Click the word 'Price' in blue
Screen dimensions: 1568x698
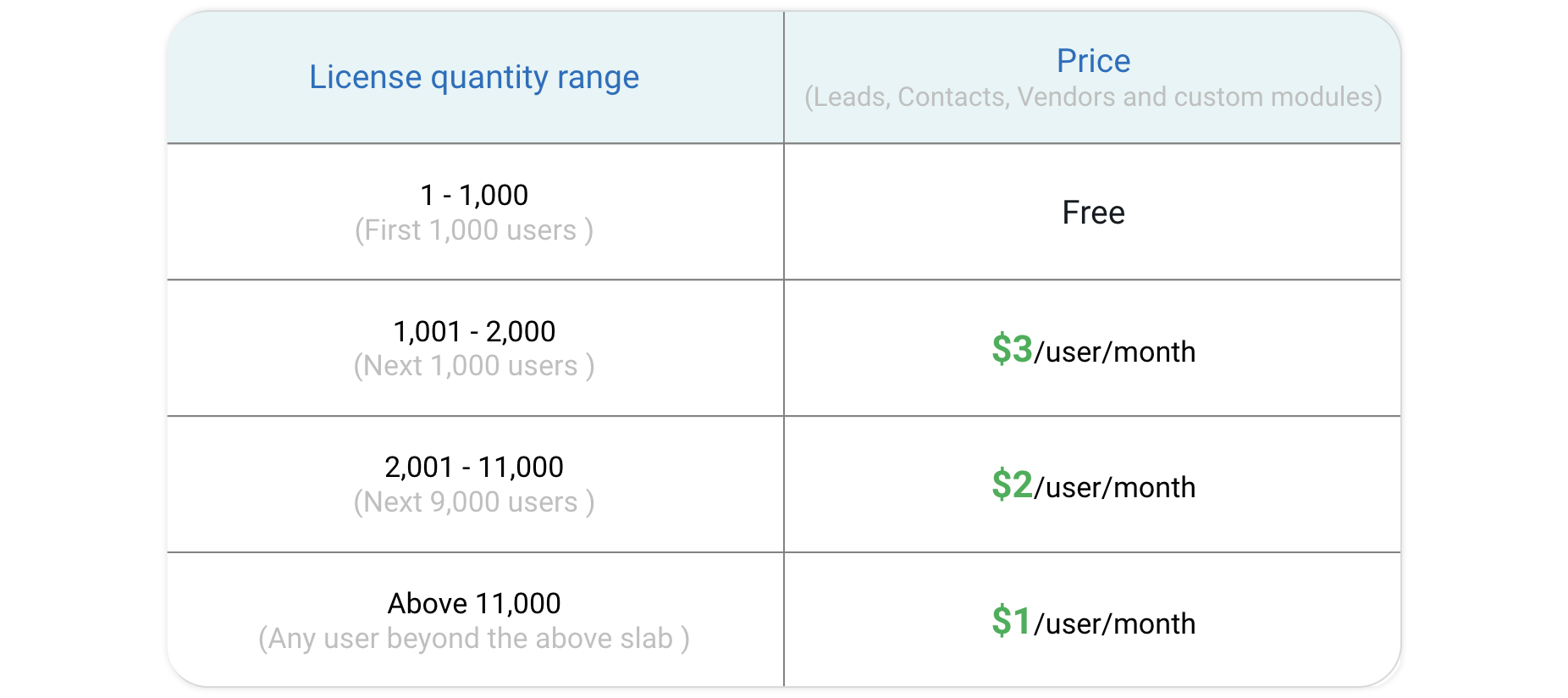pos(1093,61)
